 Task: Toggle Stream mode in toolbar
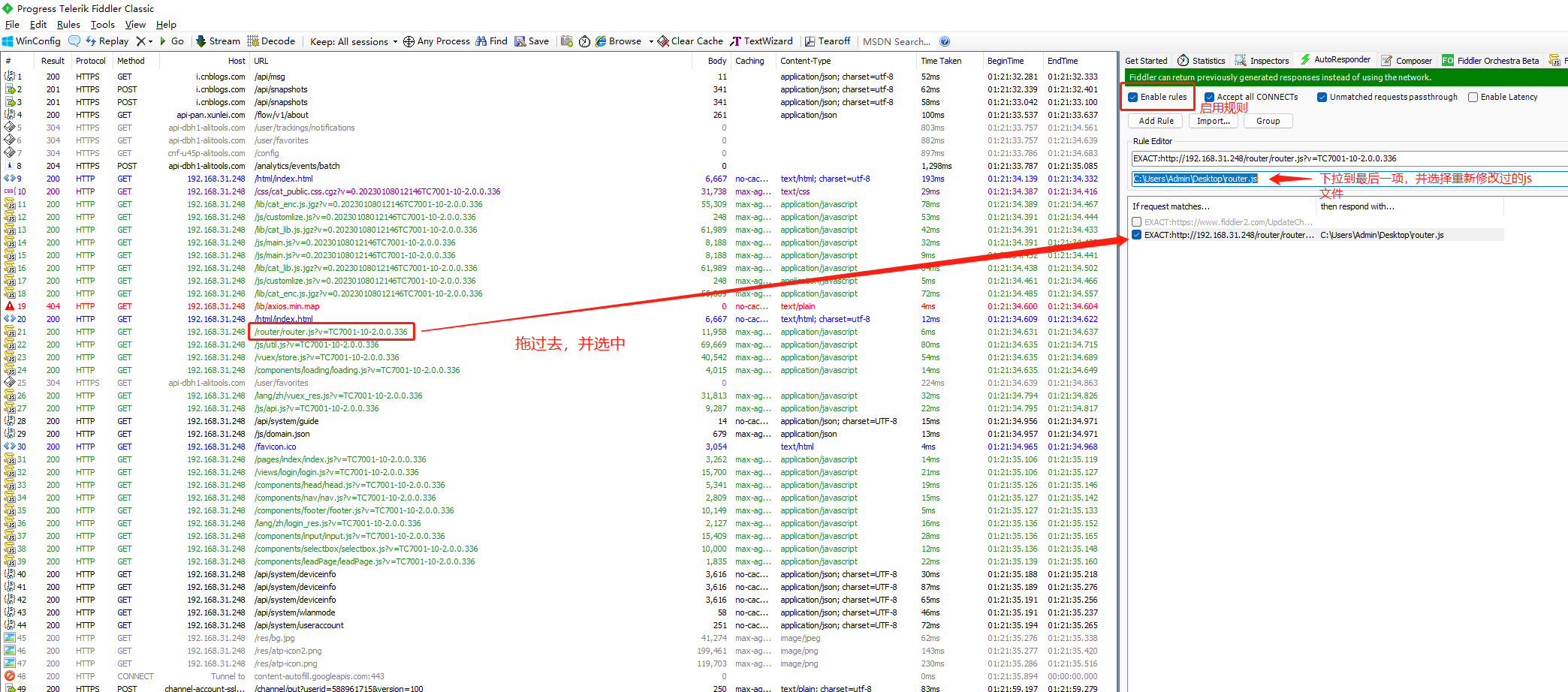coord(218,41)
